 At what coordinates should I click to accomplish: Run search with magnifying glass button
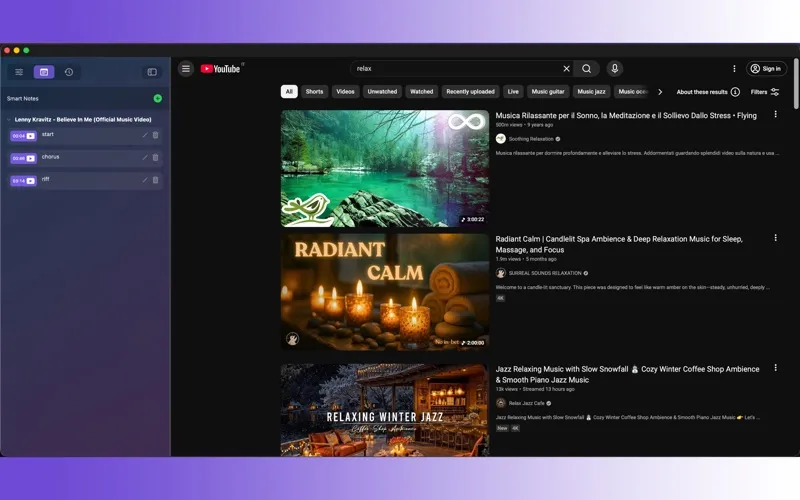click(587, 68)
